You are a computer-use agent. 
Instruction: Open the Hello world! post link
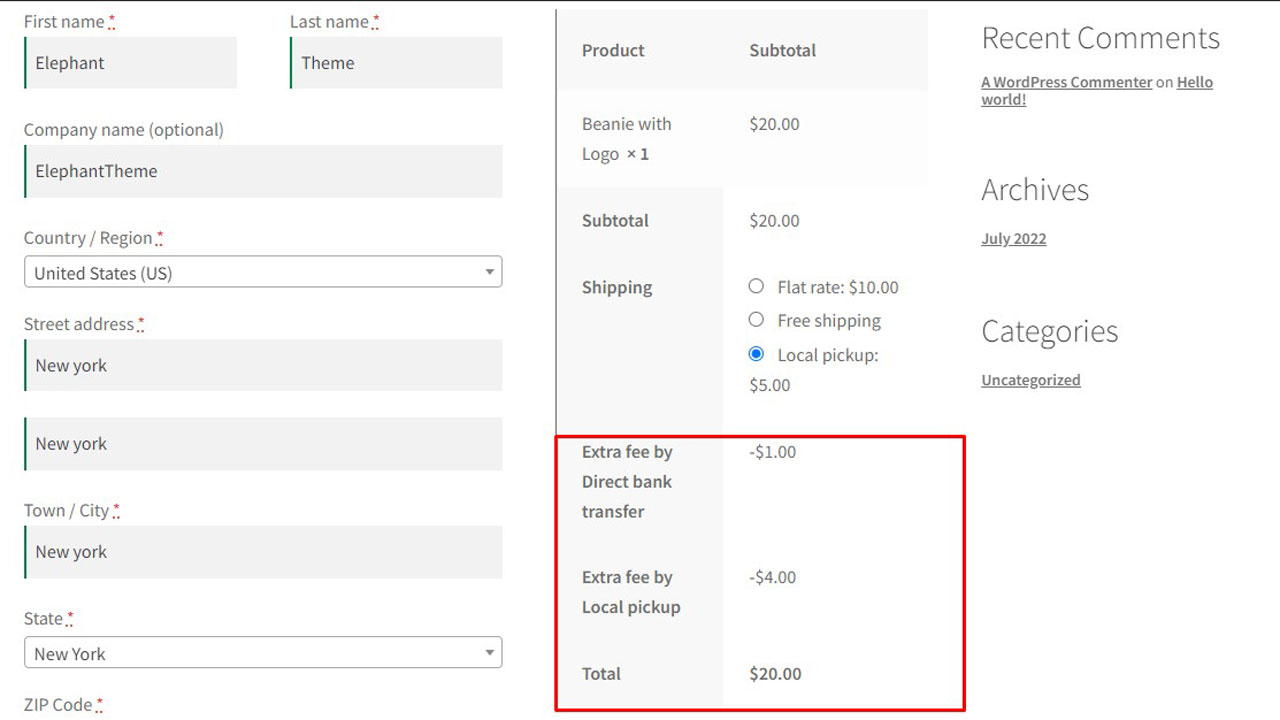point(1194,83)
